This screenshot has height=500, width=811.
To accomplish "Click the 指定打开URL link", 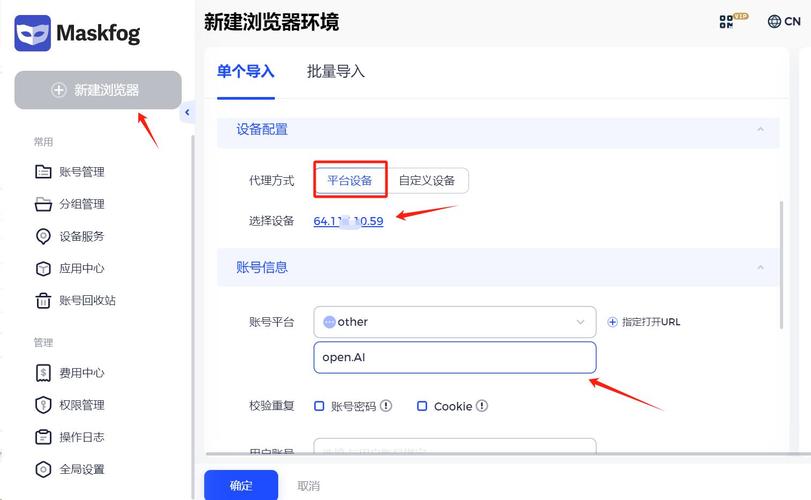I will click(x=651, y=322).
